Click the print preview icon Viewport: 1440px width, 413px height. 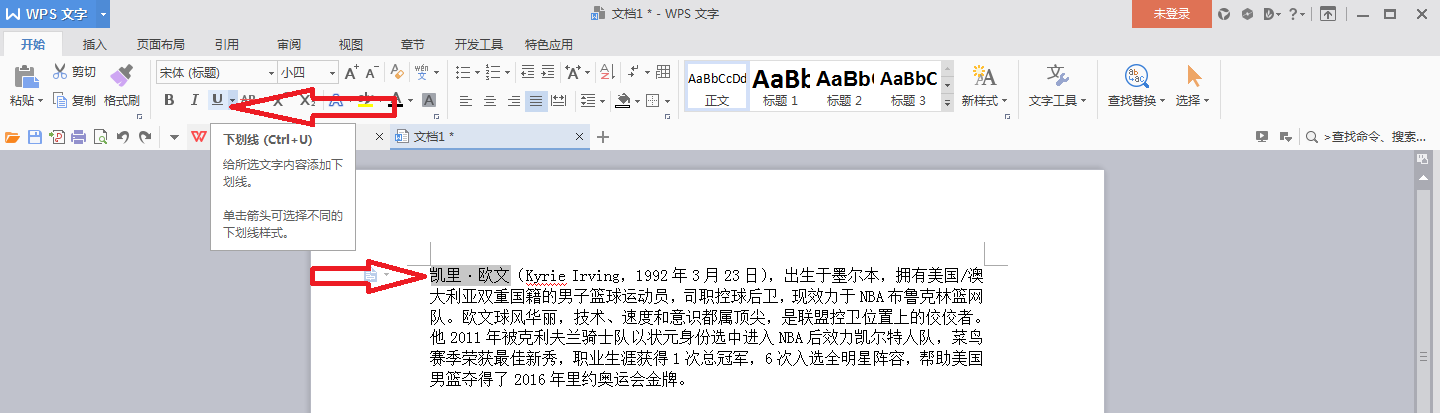point(100,137)
